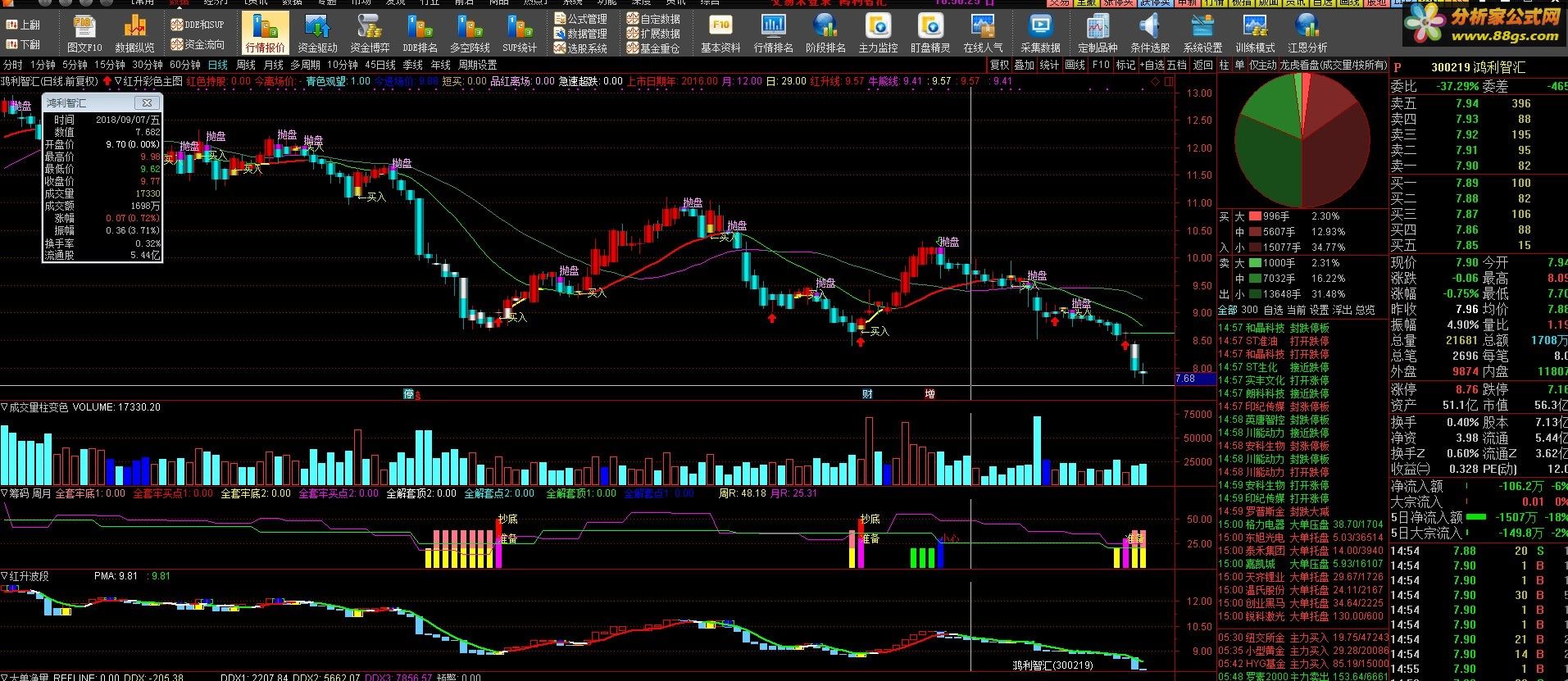Switch to 60分钟 period tab
This screenshot has height=681, width=1568.
184,65
